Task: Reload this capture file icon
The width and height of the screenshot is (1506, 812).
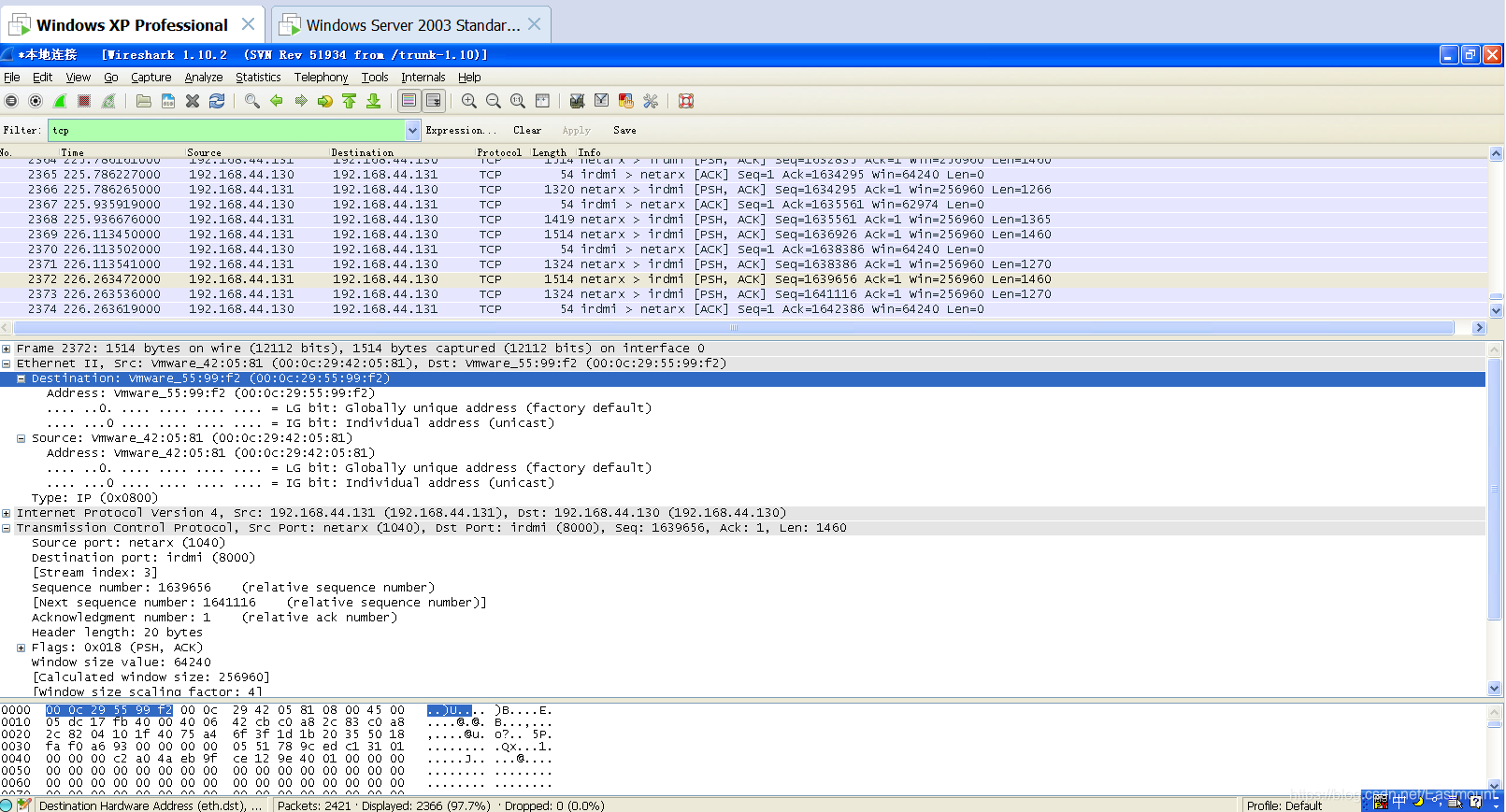Action: pos(217,101)
